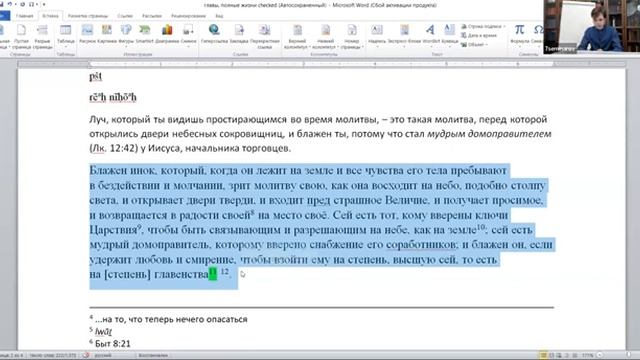Screen dimensions: 640x360
Task: Open the References (Ссылки) tab
Action: [125, 16]
